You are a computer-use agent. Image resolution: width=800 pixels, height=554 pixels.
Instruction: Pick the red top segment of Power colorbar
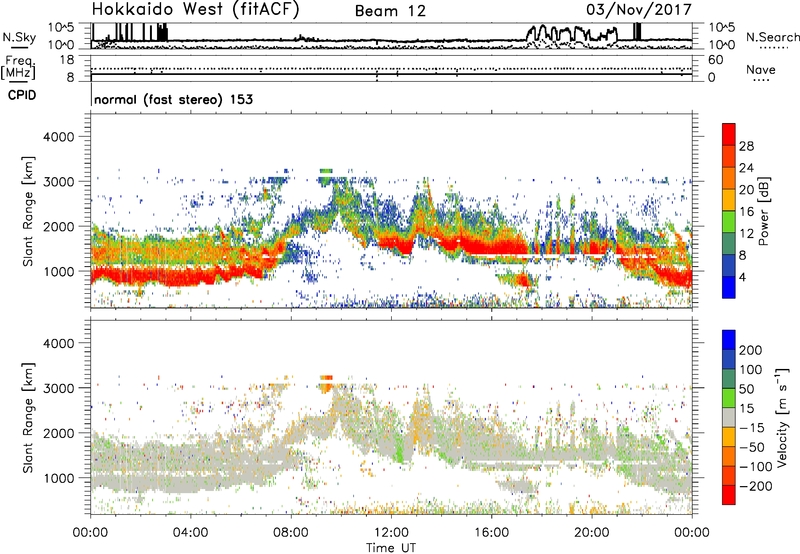click(x=729, y=135)
